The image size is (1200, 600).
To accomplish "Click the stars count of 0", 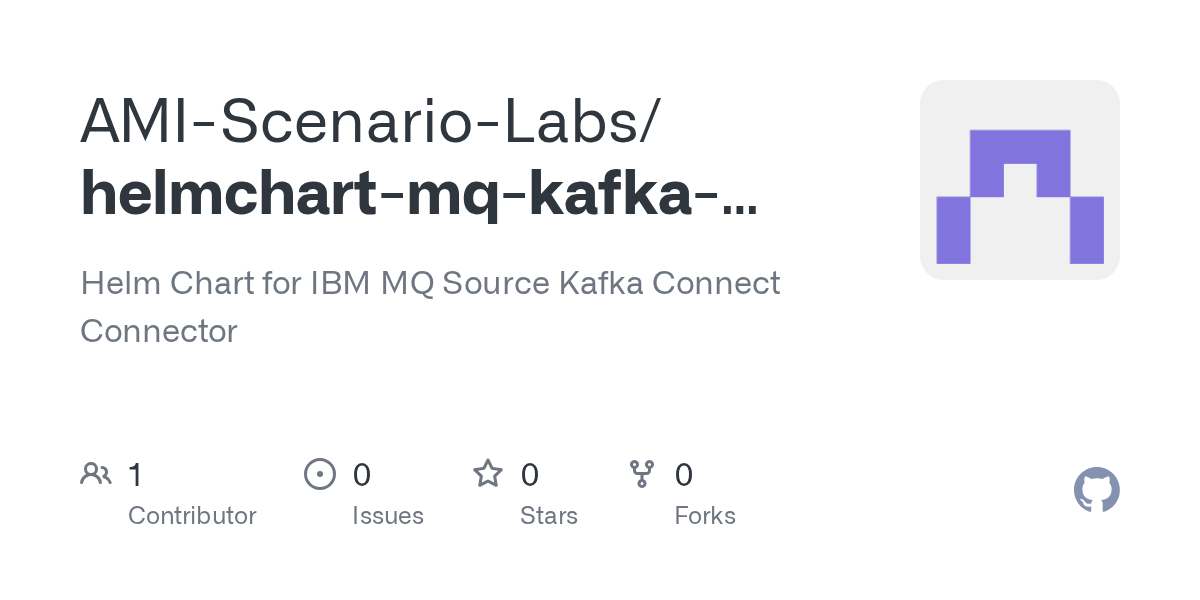I will tap(530, 475).
